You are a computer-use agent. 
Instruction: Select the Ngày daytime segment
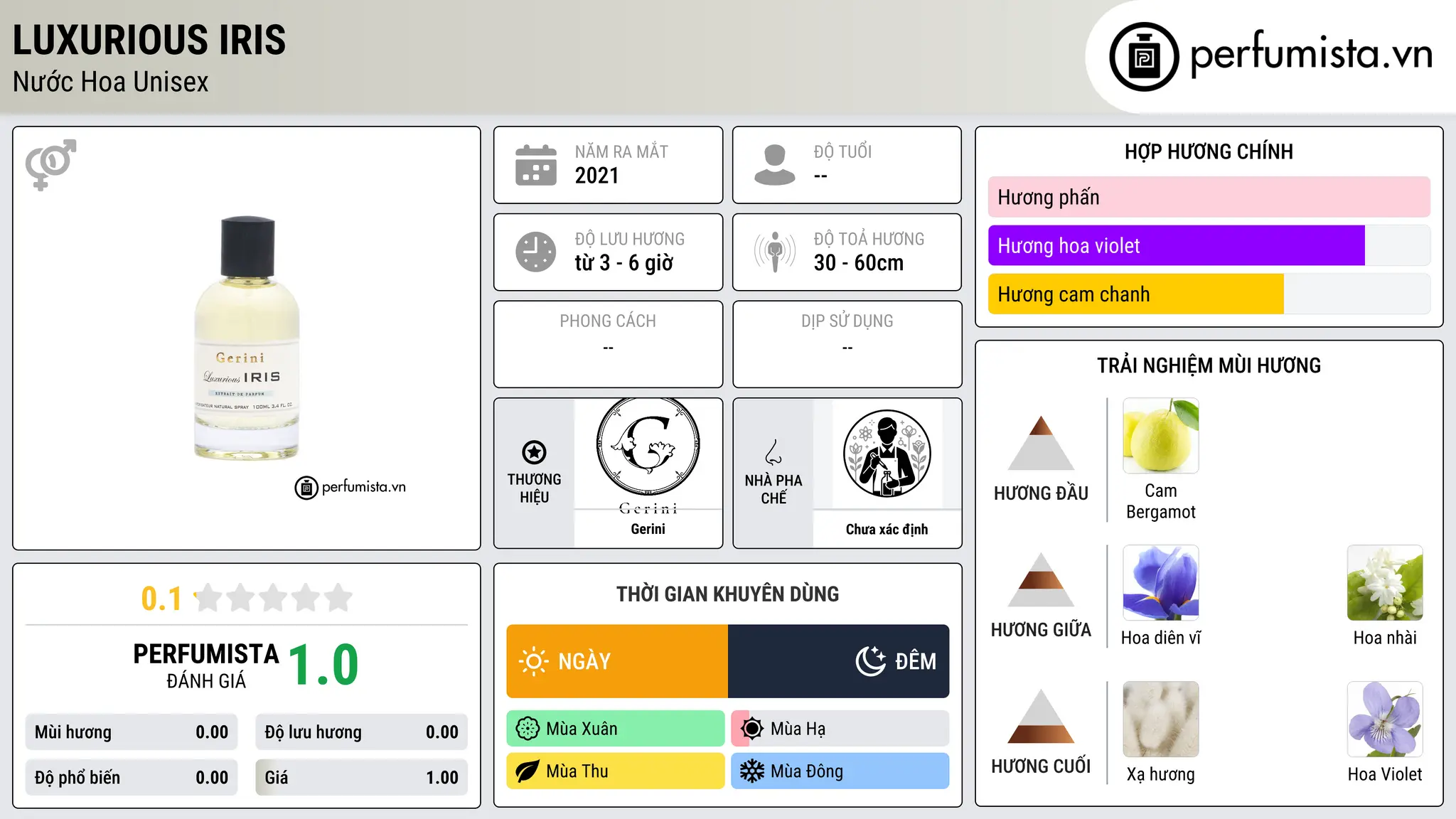tap(617, 661)
